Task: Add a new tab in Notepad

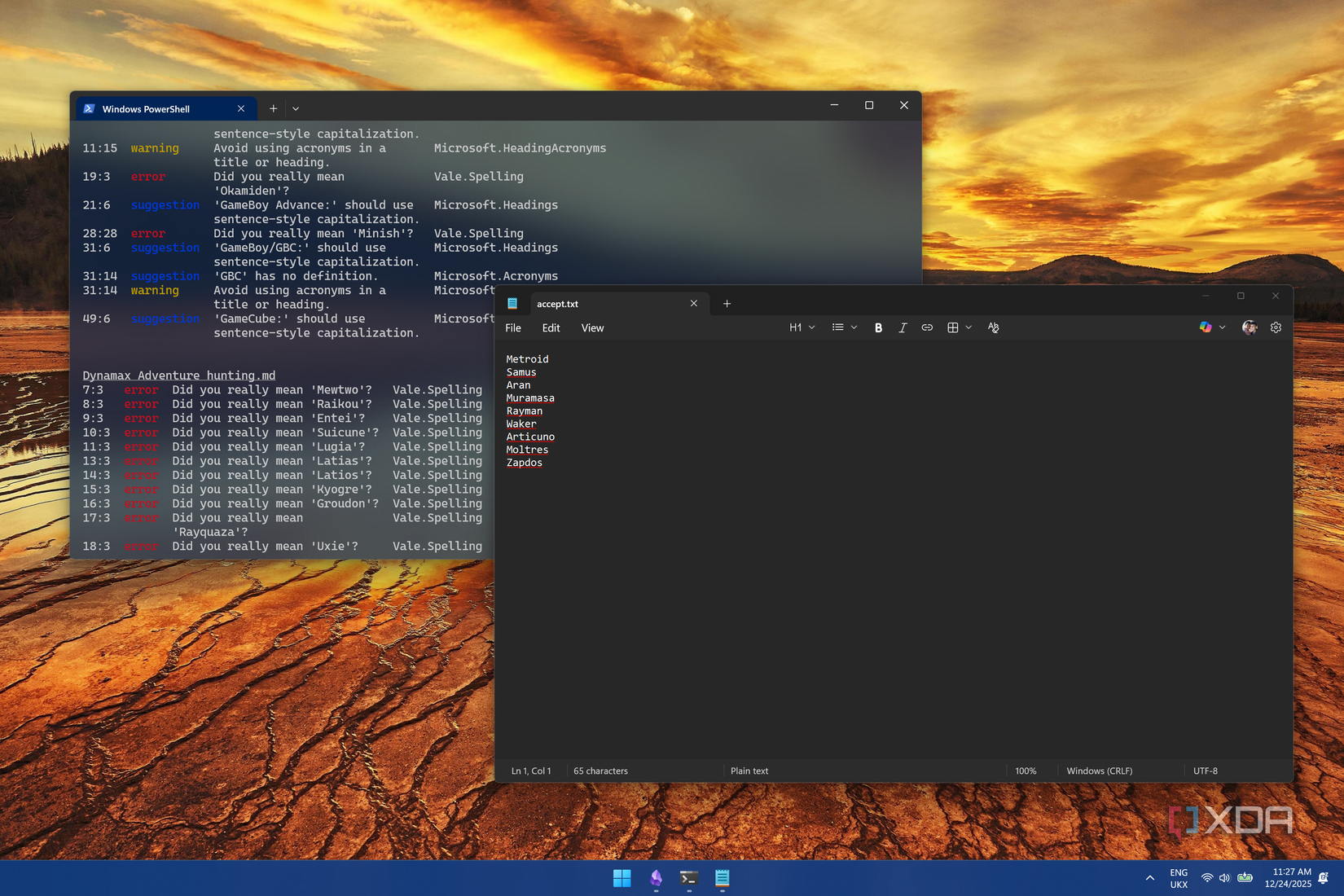Action: (x=727, y=304)
